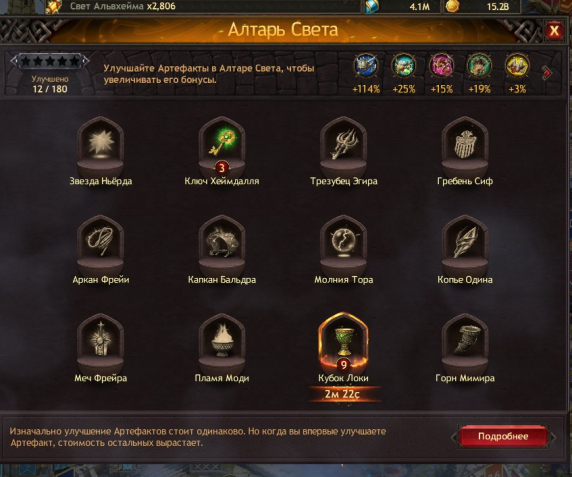The height and width of the screenshot is (477, 572).
Task: Expand bonuses with the red arrow
Action: click(547, 73)
